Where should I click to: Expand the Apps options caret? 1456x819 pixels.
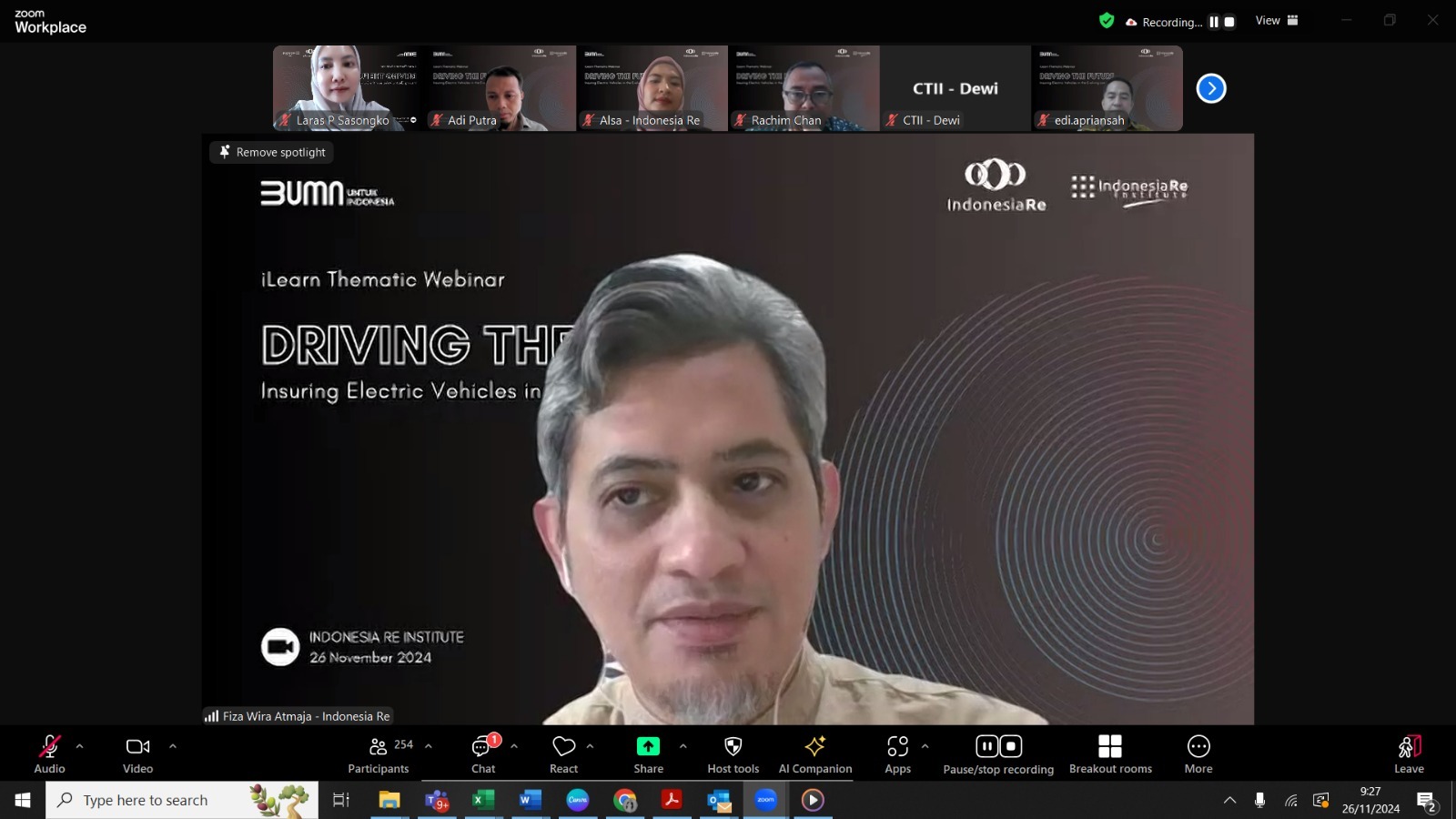pyautogui.click(x=925, y=746)
